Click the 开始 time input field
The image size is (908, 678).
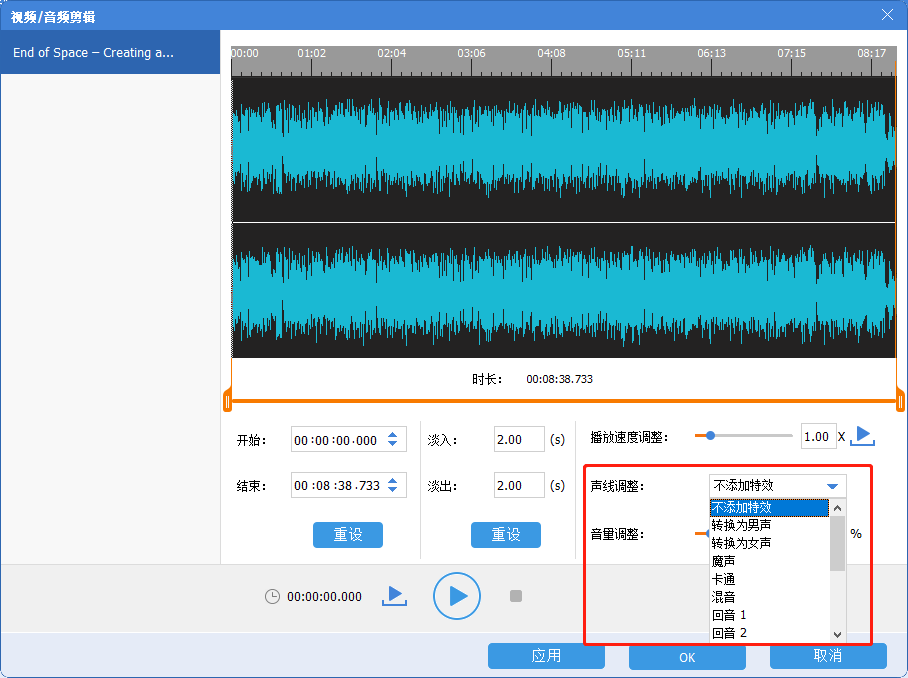click(349, 439)
